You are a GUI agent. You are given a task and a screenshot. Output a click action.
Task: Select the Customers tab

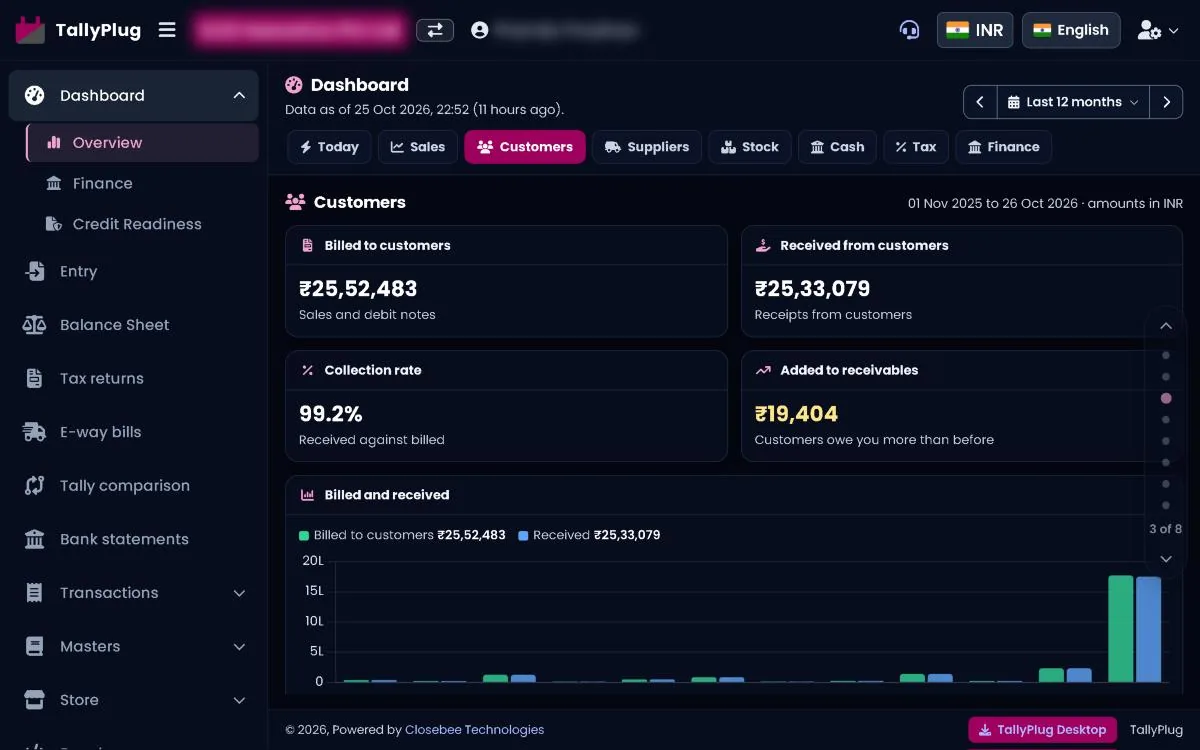tap(525, 147)
